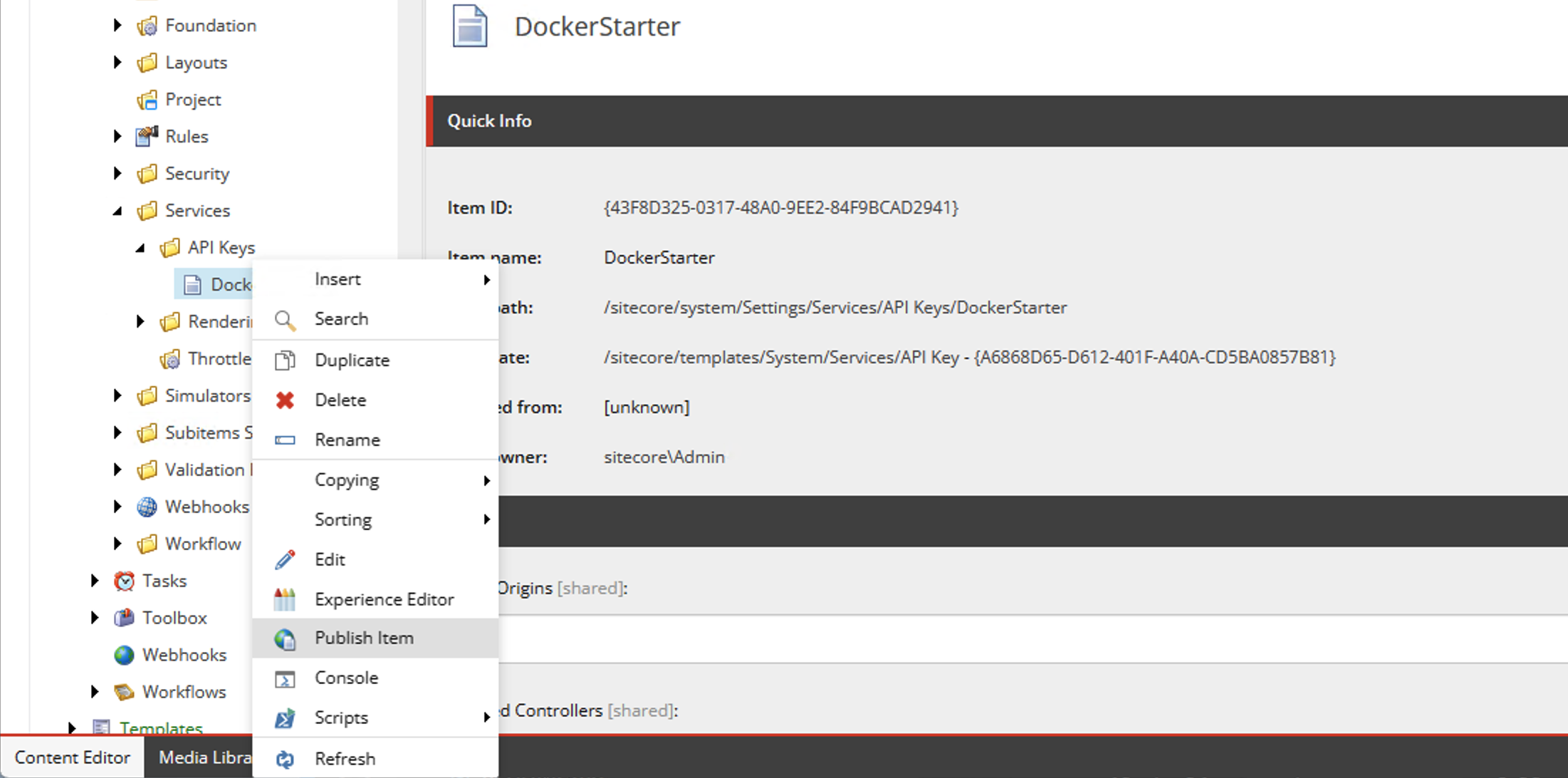Click the Item ID GUID value
The width and height of the screenshot is (1568, 778).
[x=781, y=208]
